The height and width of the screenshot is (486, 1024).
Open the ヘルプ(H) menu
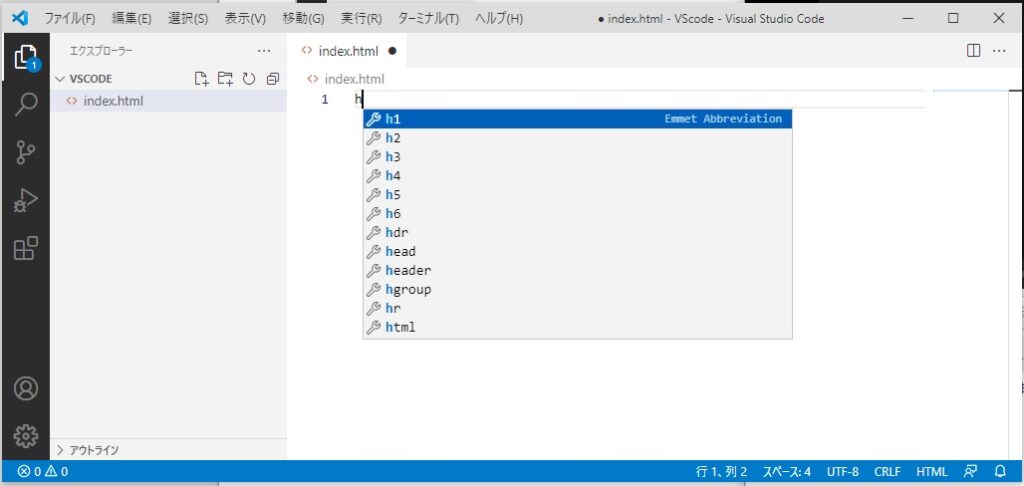coord(499,19)
